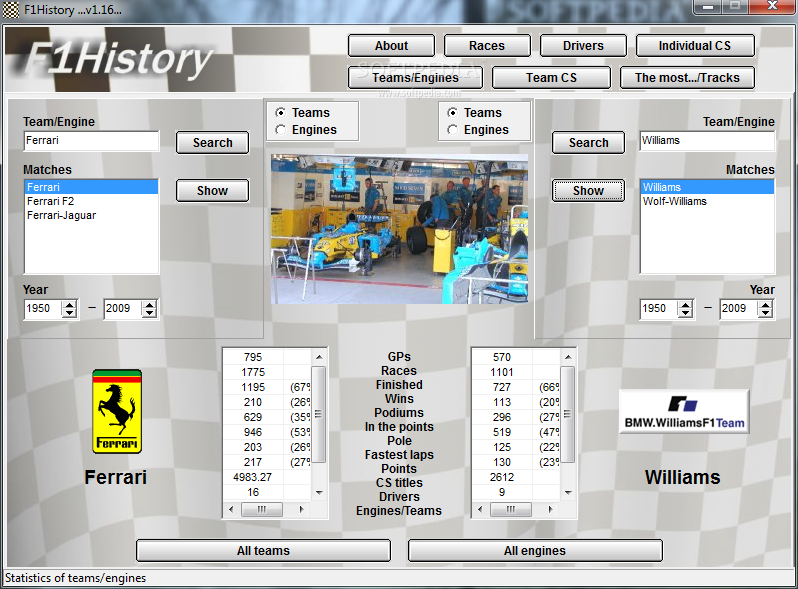Increase the left start year 1950
This screenshot has width=798, height=589.
(x=69, y=304)
